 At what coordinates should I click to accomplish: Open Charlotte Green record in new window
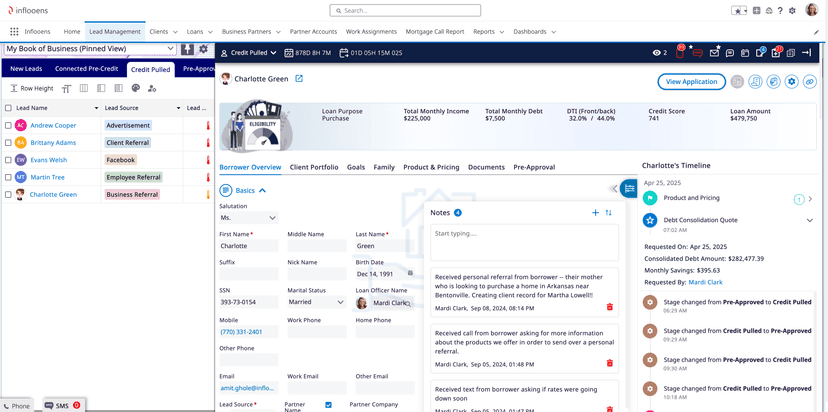299,79
